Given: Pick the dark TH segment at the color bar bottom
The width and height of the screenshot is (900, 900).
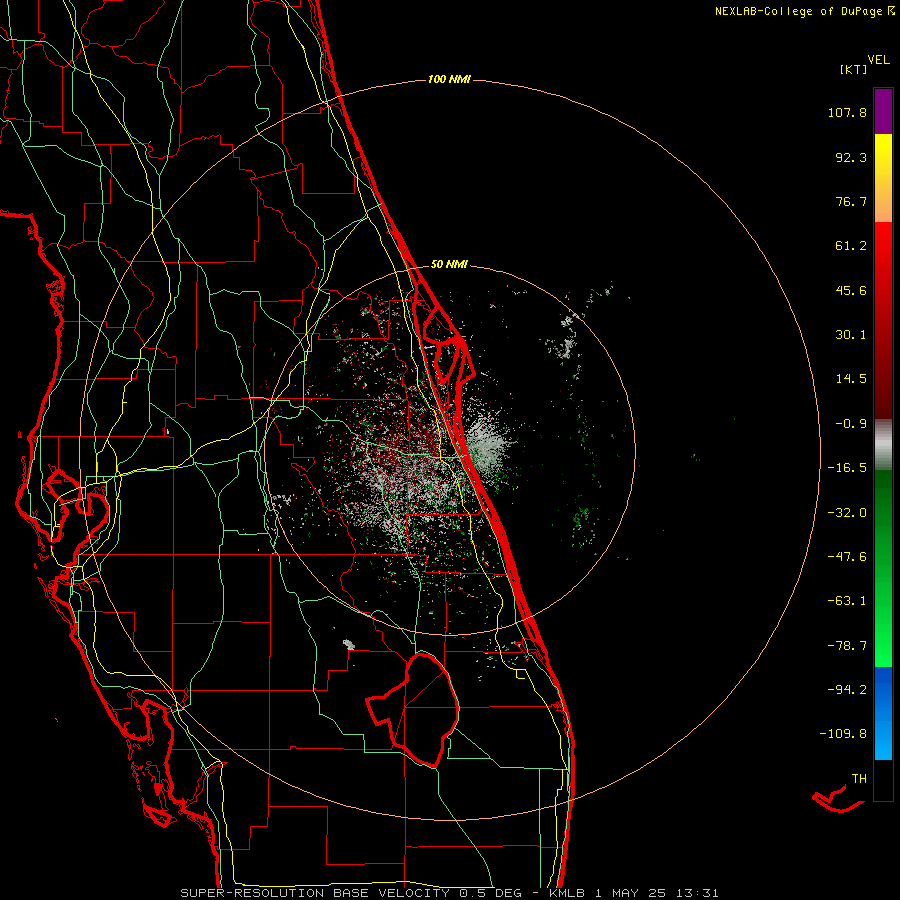Looking at the screenshot, I should (883, 780).
